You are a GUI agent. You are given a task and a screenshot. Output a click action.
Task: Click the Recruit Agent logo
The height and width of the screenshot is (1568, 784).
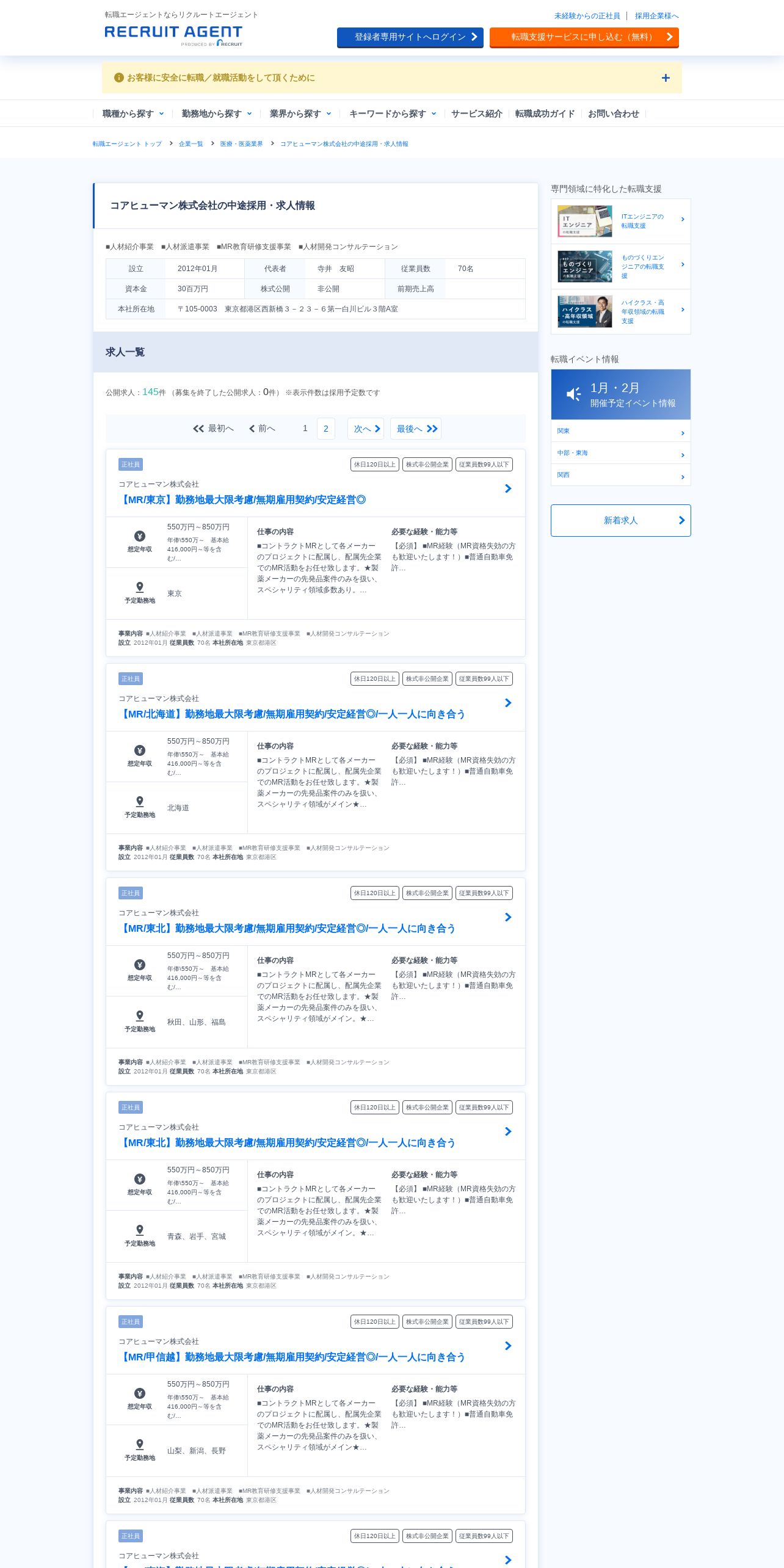point(173,35)
